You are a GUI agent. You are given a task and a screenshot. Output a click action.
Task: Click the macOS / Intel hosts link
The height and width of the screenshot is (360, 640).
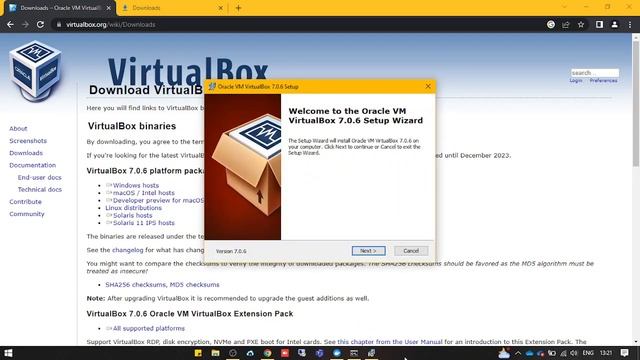143,193
